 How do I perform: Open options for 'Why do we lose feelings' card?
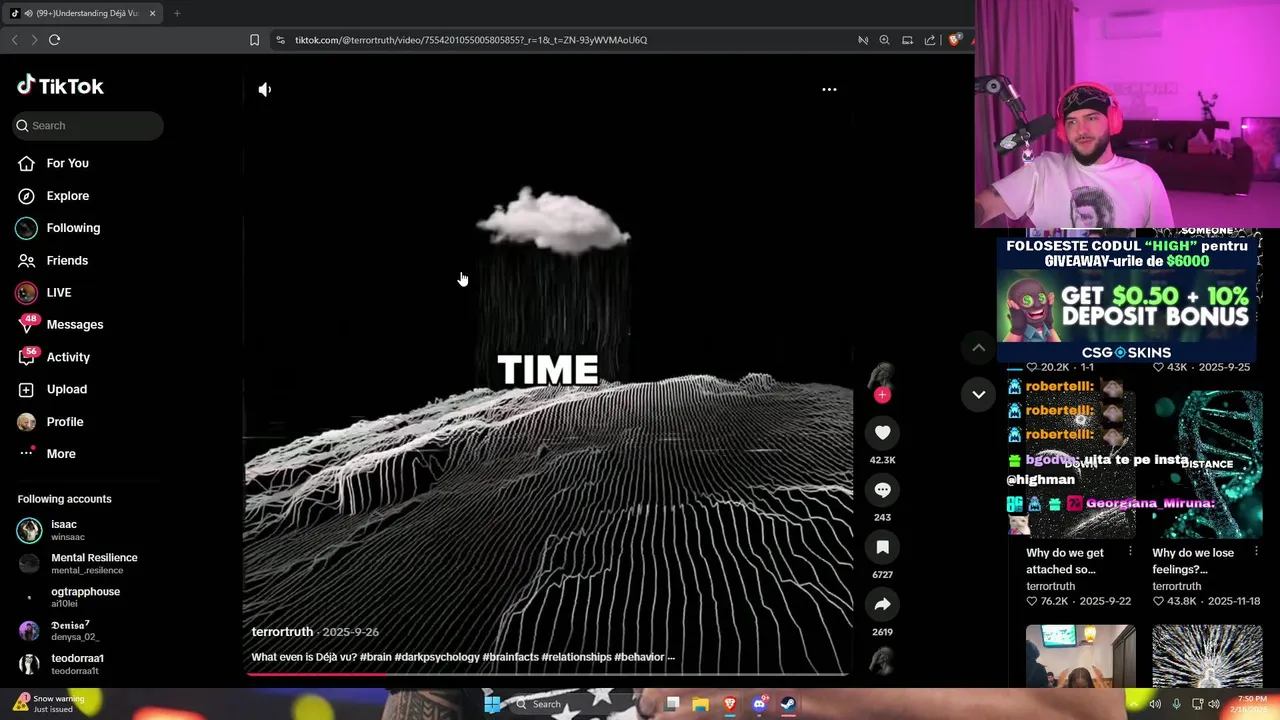[x=1256, y=552]
